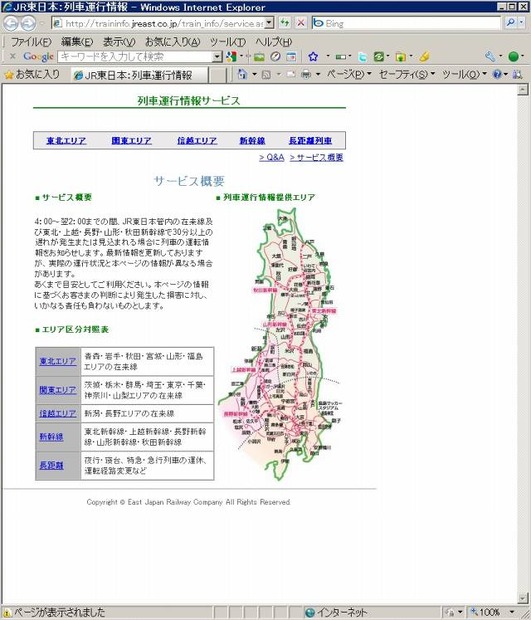The width and height of the screenshot is (531, 620).
Task: Open the Print options dropdown arrow
Action: pos(317,74)
